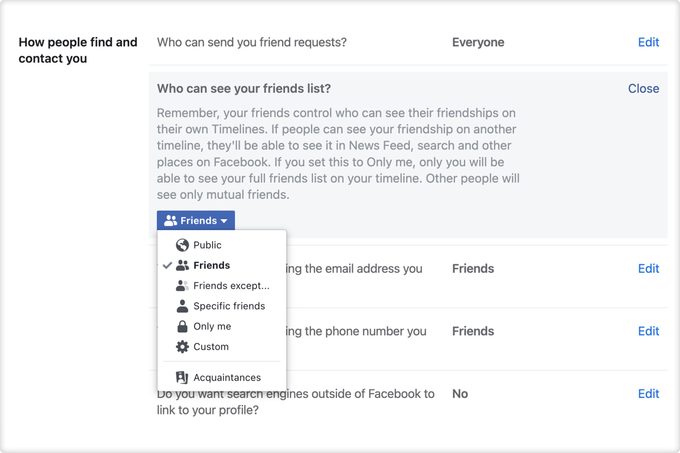This screenshot has width=680, height=453.
Task: Click the gear icon for Custom
Action: coord(182,347)
